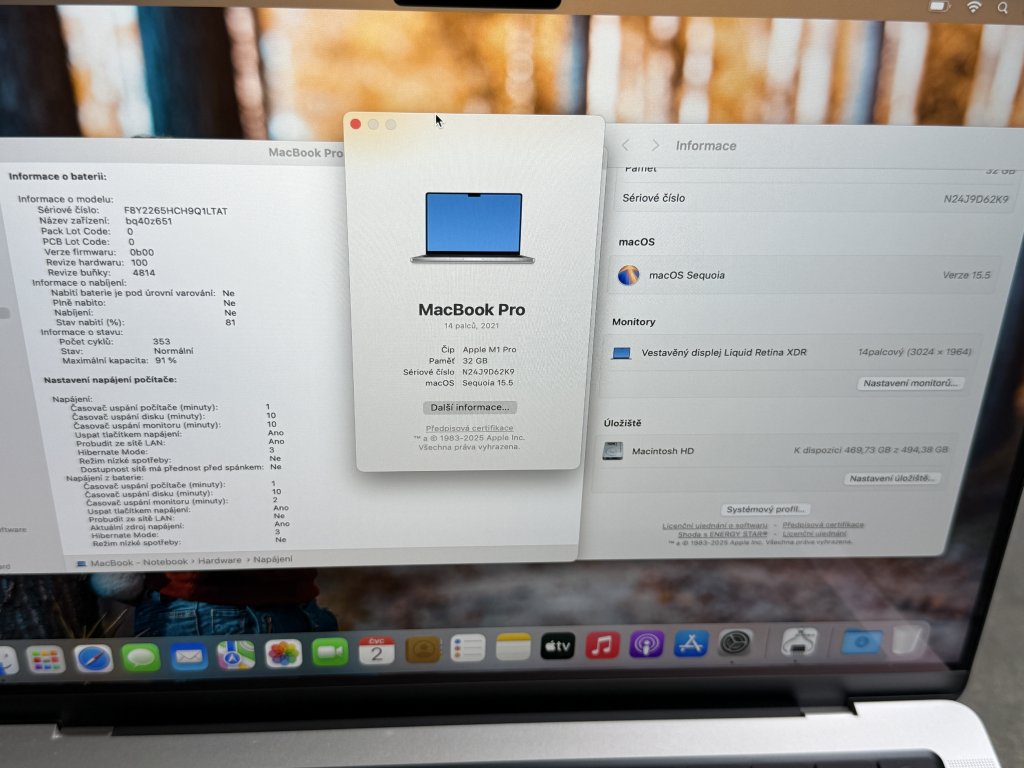1024x768 pixels.
Task: Close the About This Mac window
Action: [356, 124]
